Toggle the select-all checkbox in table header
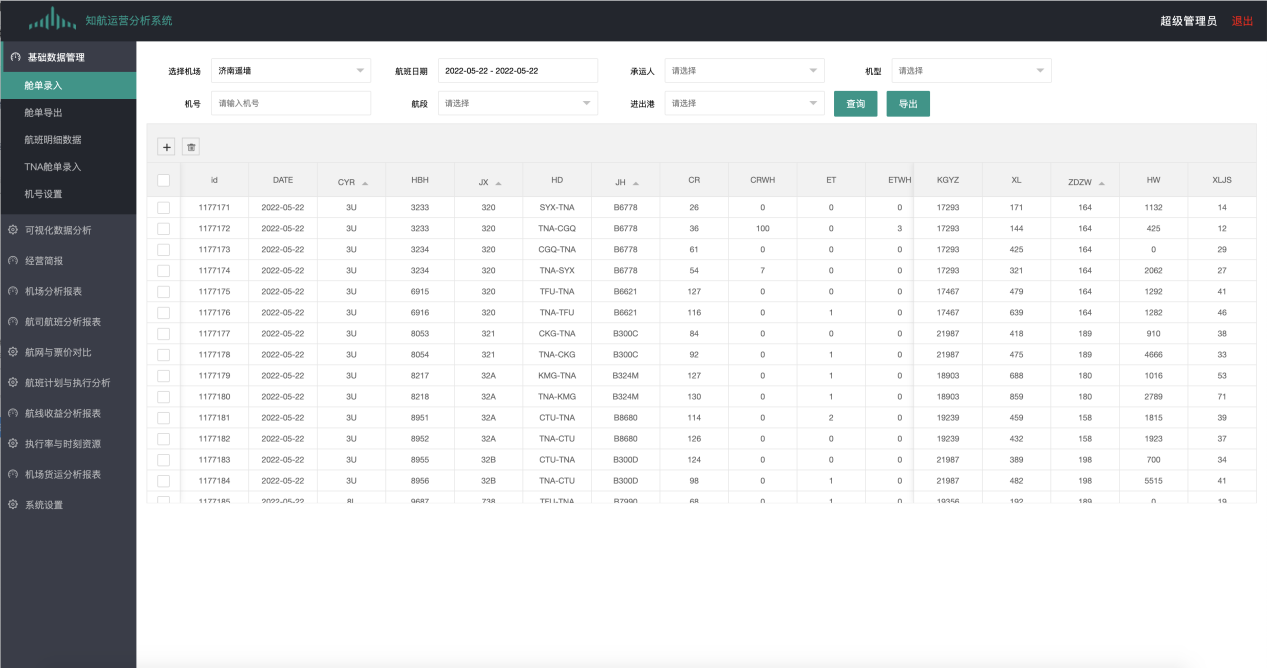The height and width of the screenshot is (668, 1267). [164, 181]
